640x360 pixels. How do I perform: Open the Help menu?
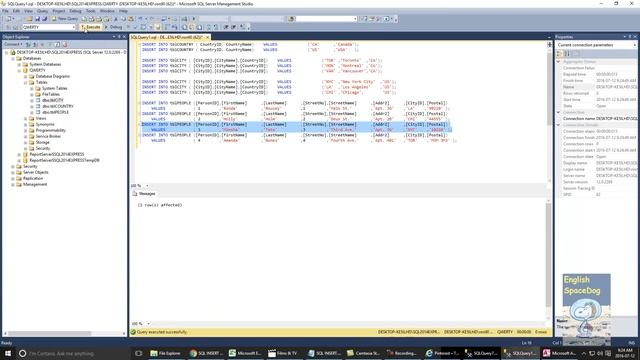click(123, 11)
